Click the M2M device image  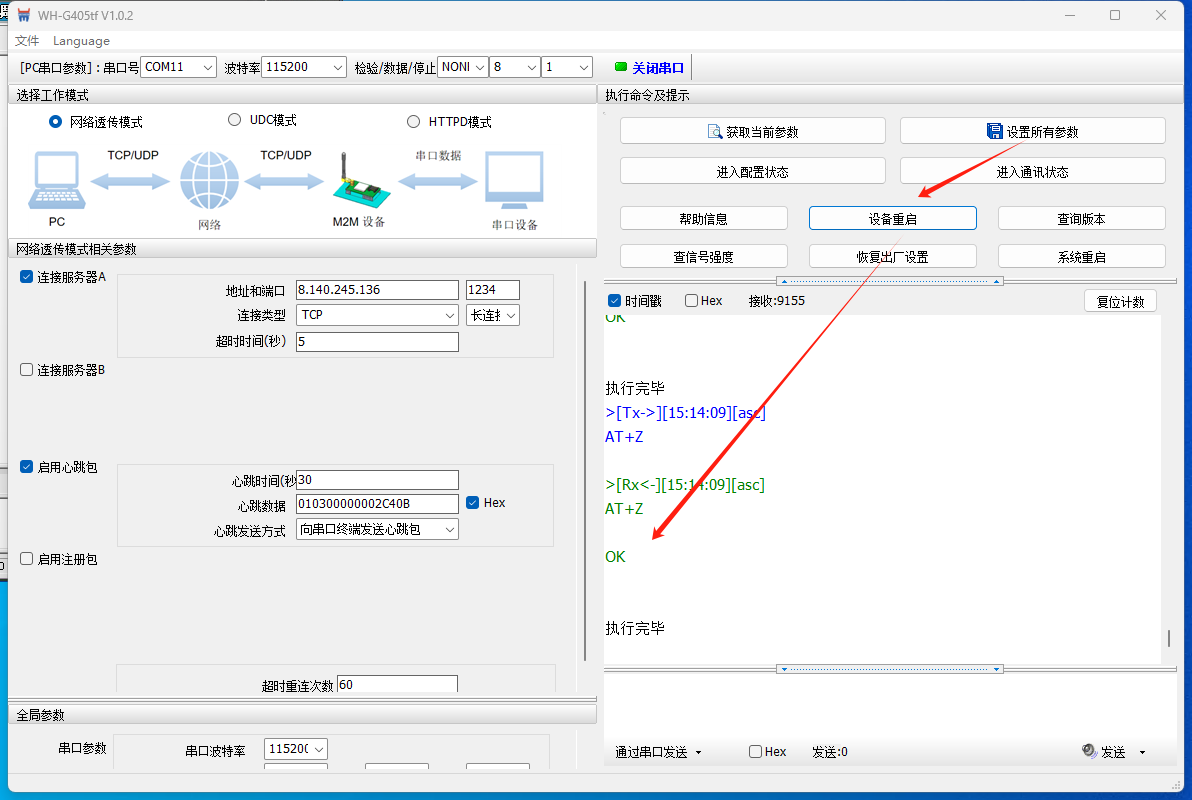coord(356,180)
